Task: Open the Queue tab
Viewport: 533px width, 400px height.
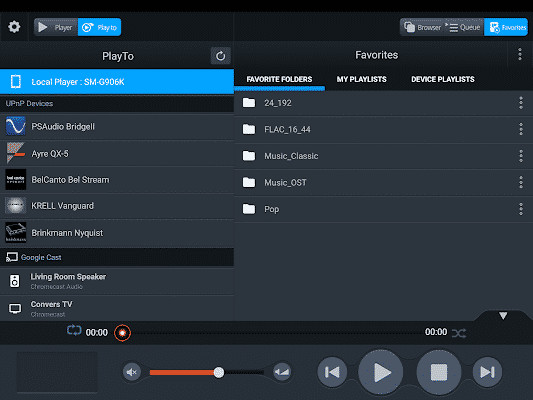Action: pyautogui.click(x=463, y=27)
